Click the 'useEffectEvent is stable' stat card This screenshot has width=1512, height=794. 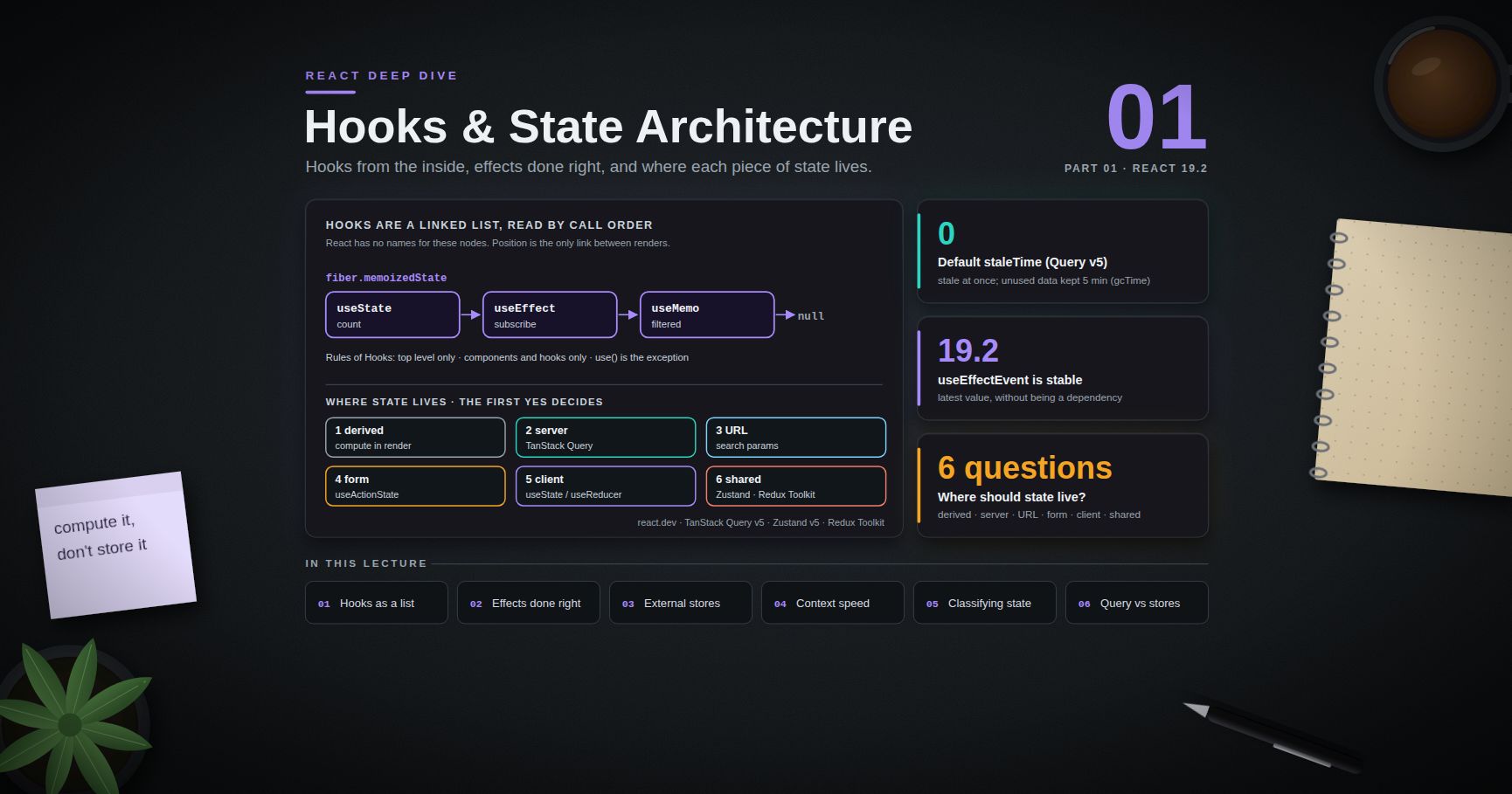pos(1063,369)
